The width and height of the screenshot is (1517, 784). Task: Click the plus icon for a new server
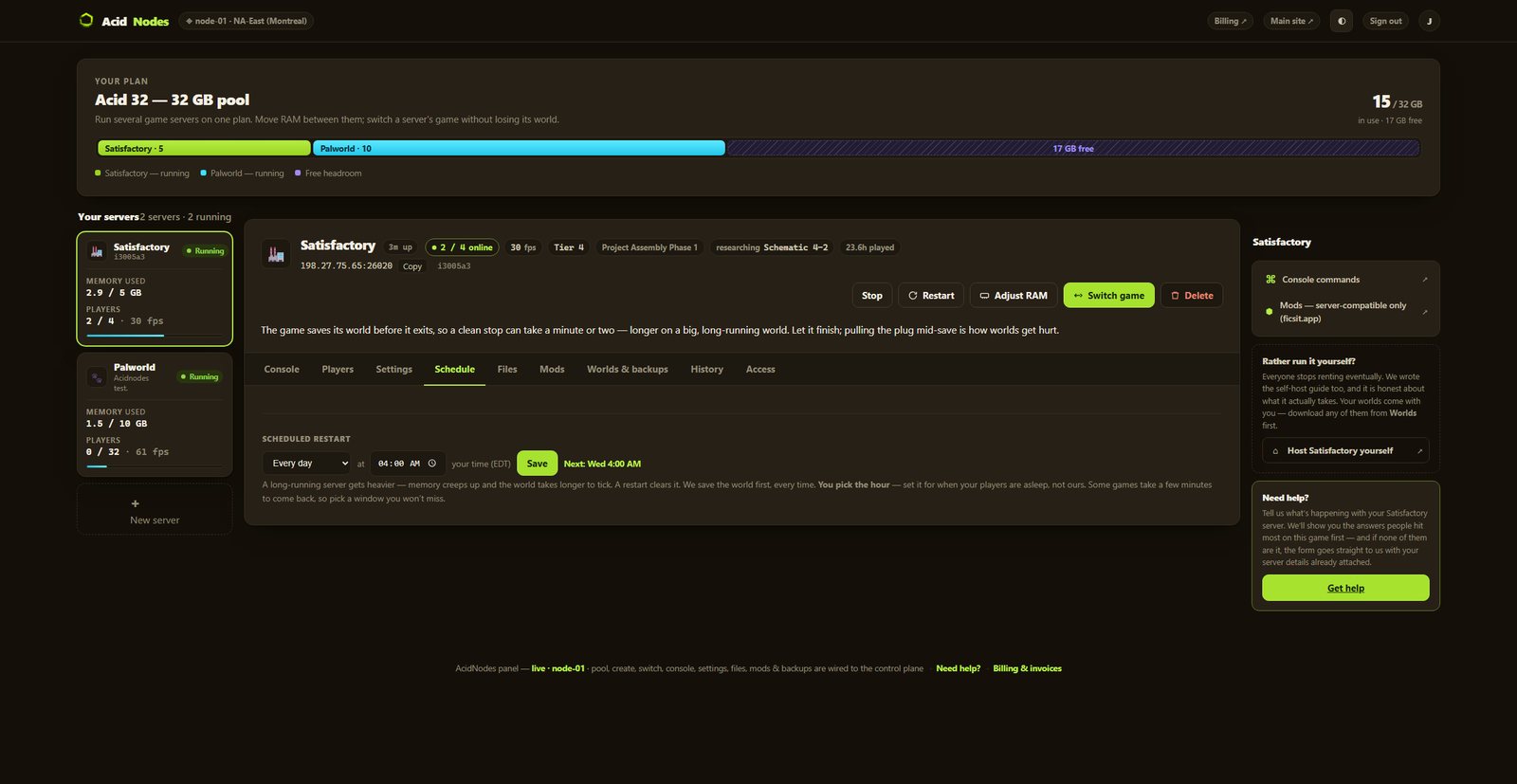(135, 503)
